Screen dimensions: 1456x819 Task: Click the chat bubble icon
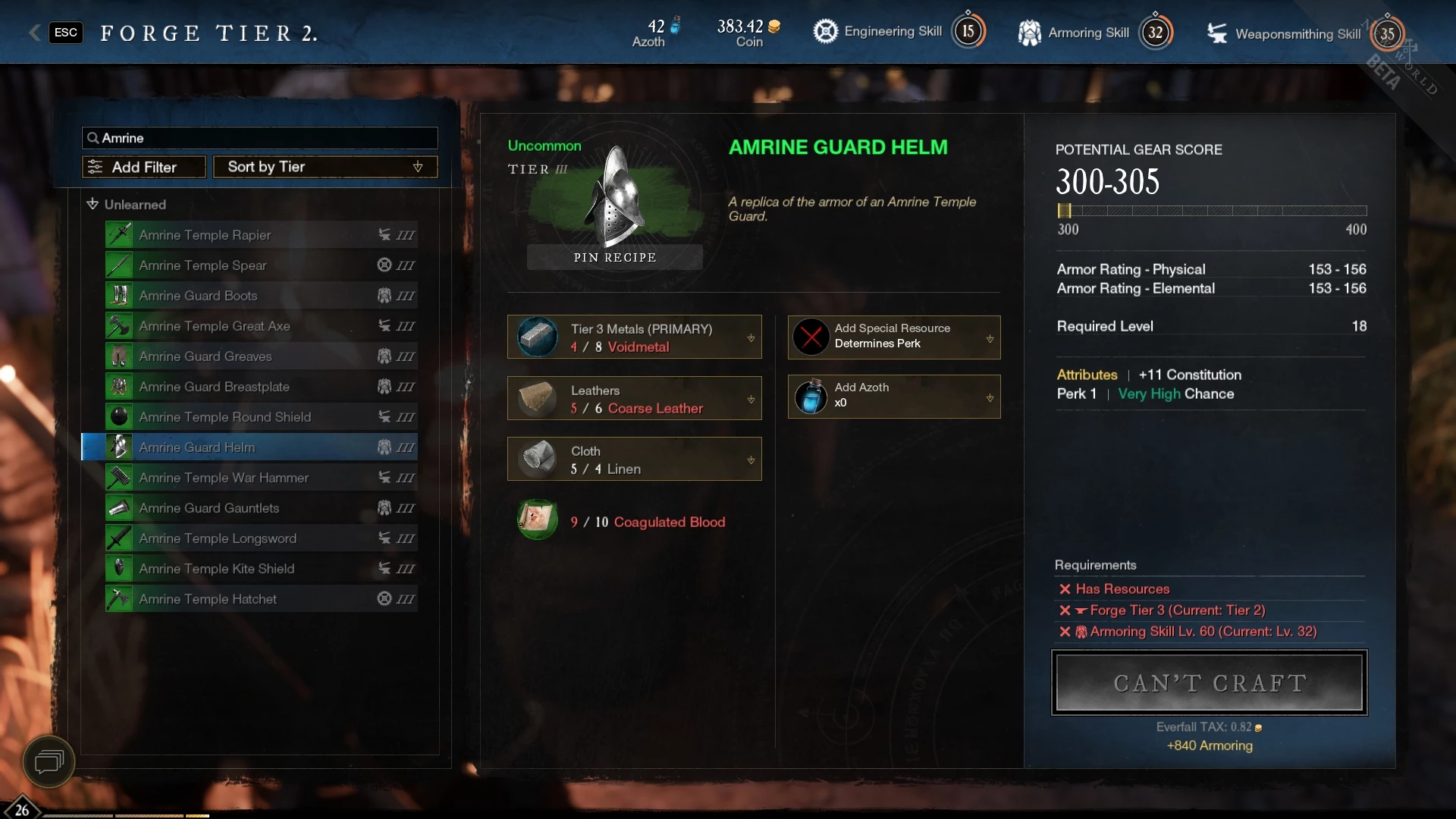coord(49,761)
